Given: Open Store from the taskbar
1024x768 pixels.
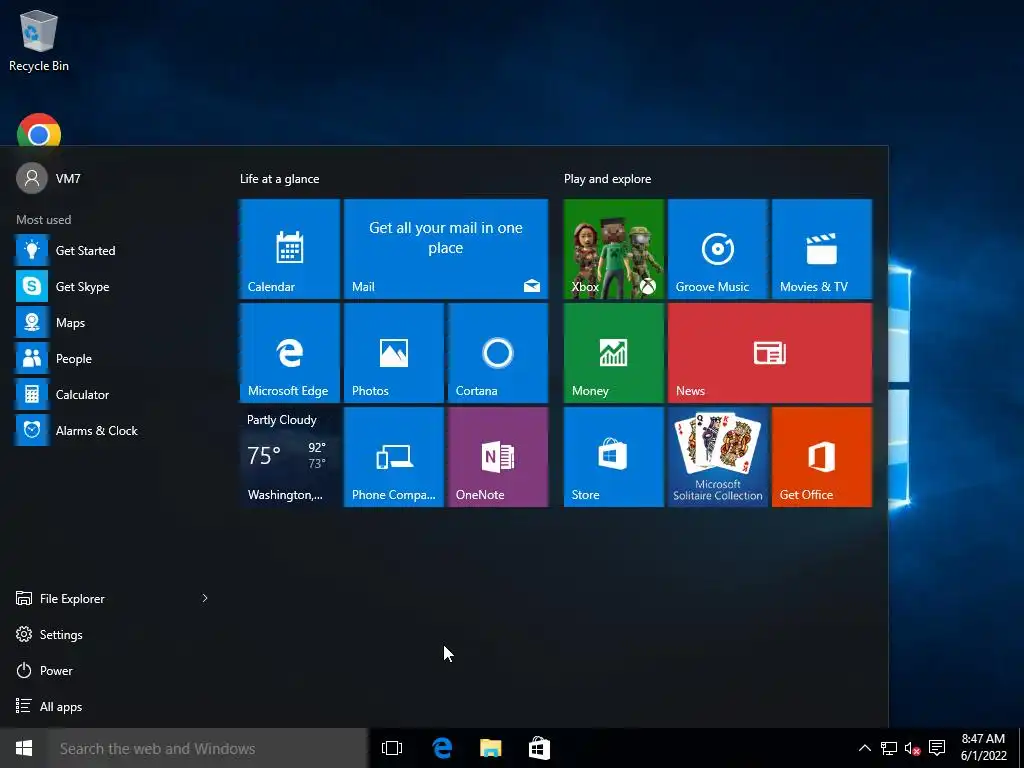Looking at the screenshot, I should pyautogui.click(x=539, y=748).
